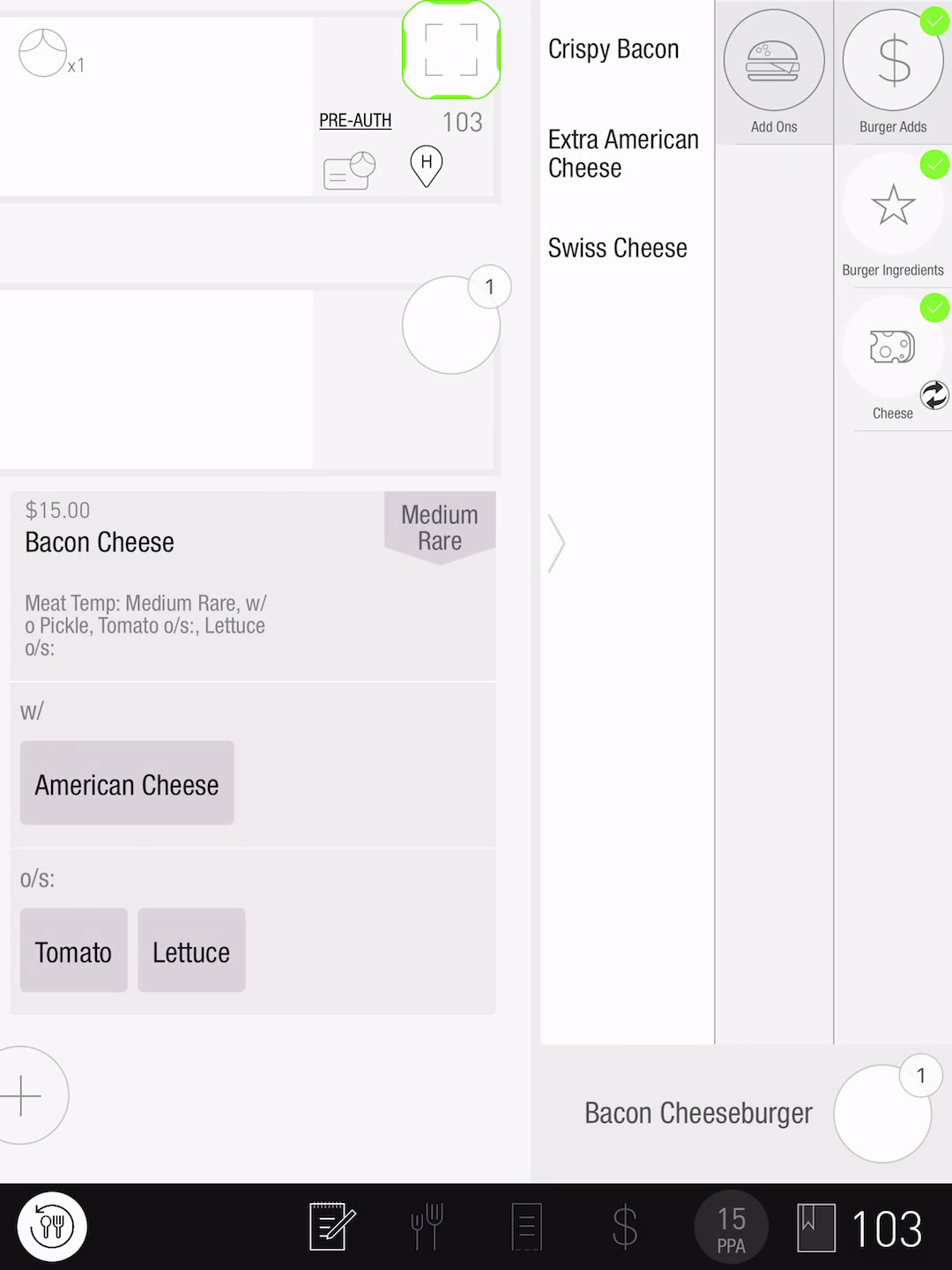This screenshot has height=1270, width=952.
Task: Toggle the green scan frame button
Action: pyautogui.click(x=451, y=49)
